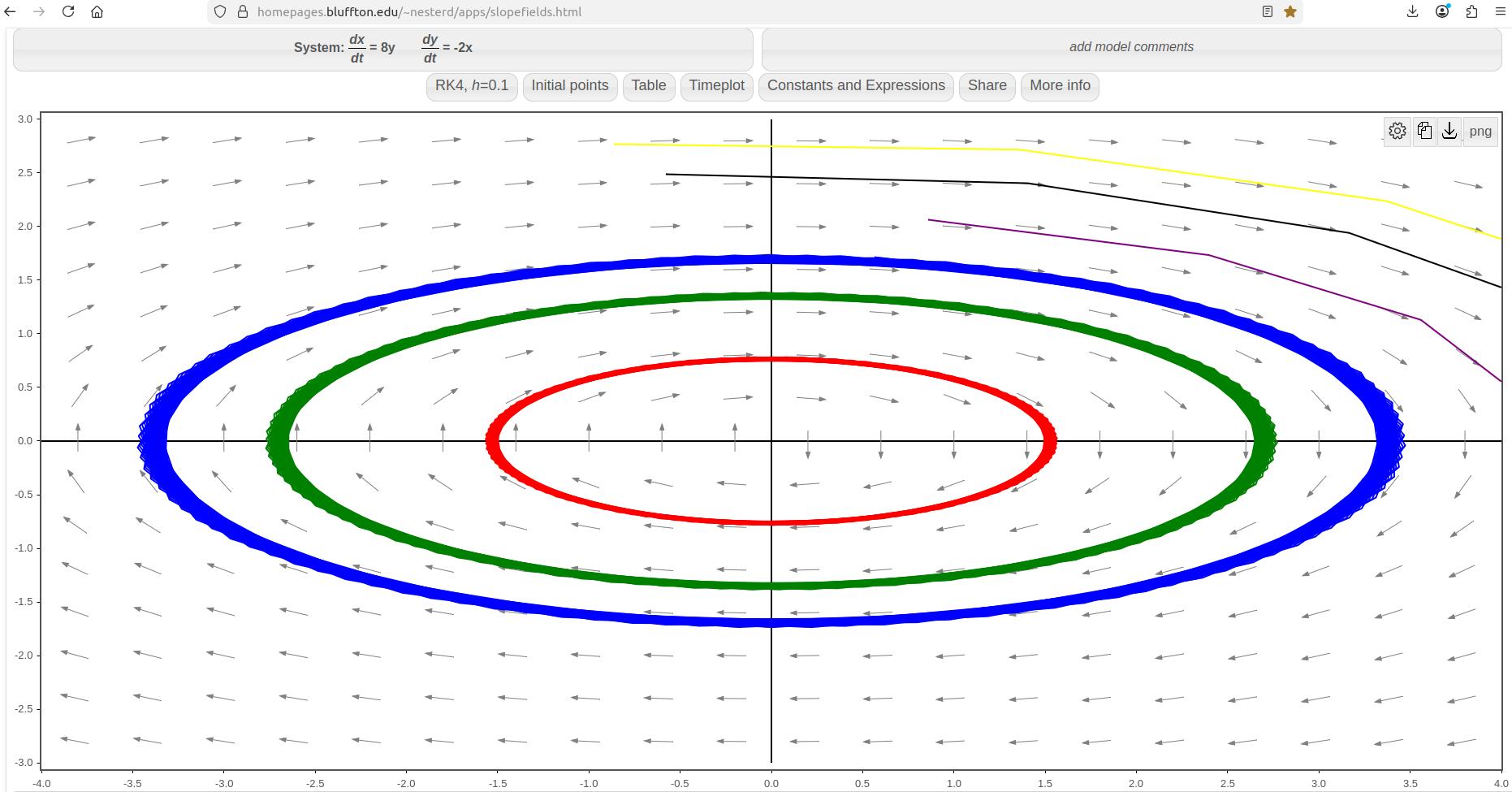Viewport: 1512px width, 792px height.
Task: Open the Firefox hamburger application menu
Action: pos(1500,11)
